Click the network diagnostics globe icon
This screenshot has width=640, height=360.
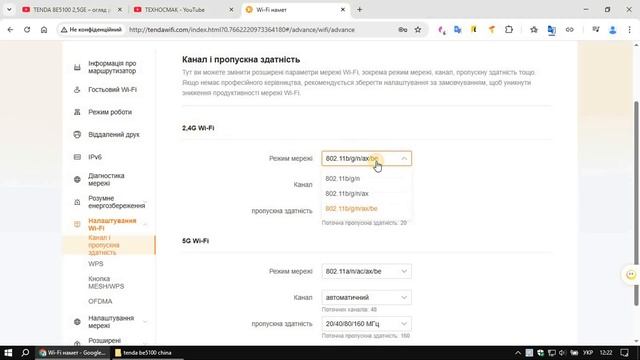[77, 179]
